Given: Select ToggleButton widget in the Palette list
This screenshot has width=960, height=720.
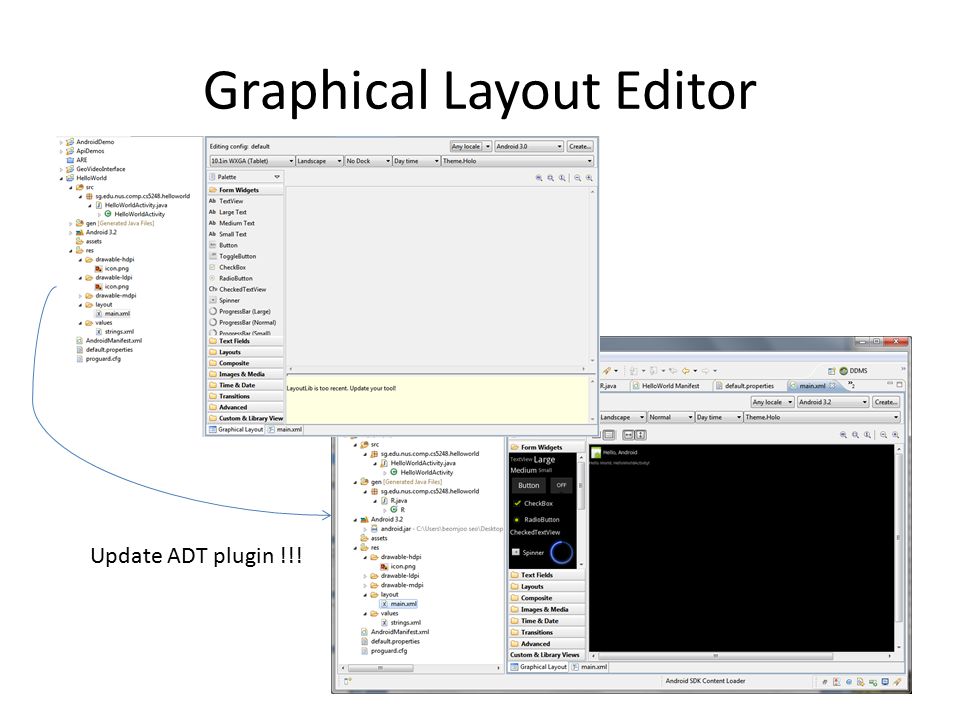Looking at the screenshot, I should [x=233, y=256].
